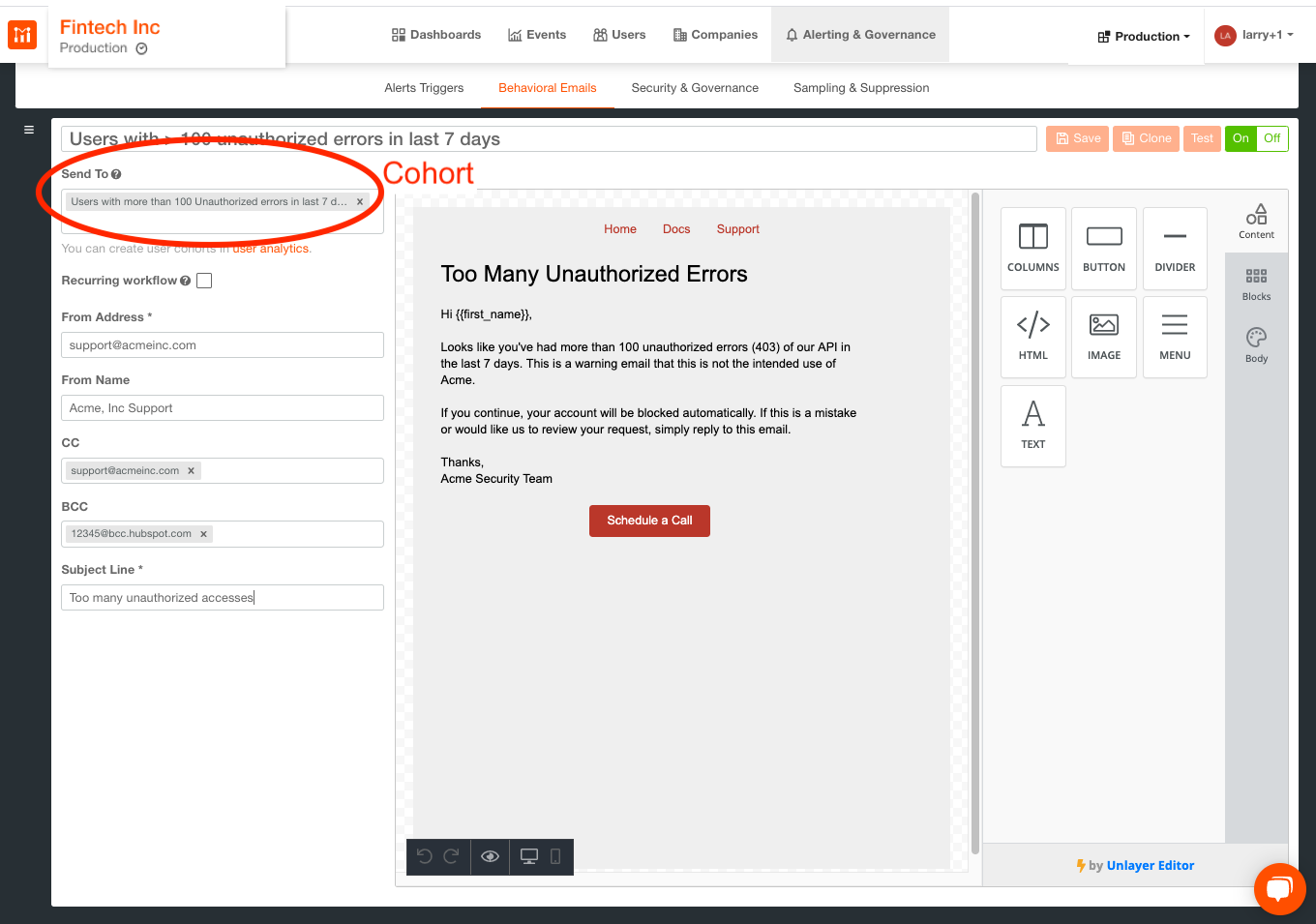Open the chat support widget
This screenshot has height=924, width=1316.
[x=1279, y=888]
